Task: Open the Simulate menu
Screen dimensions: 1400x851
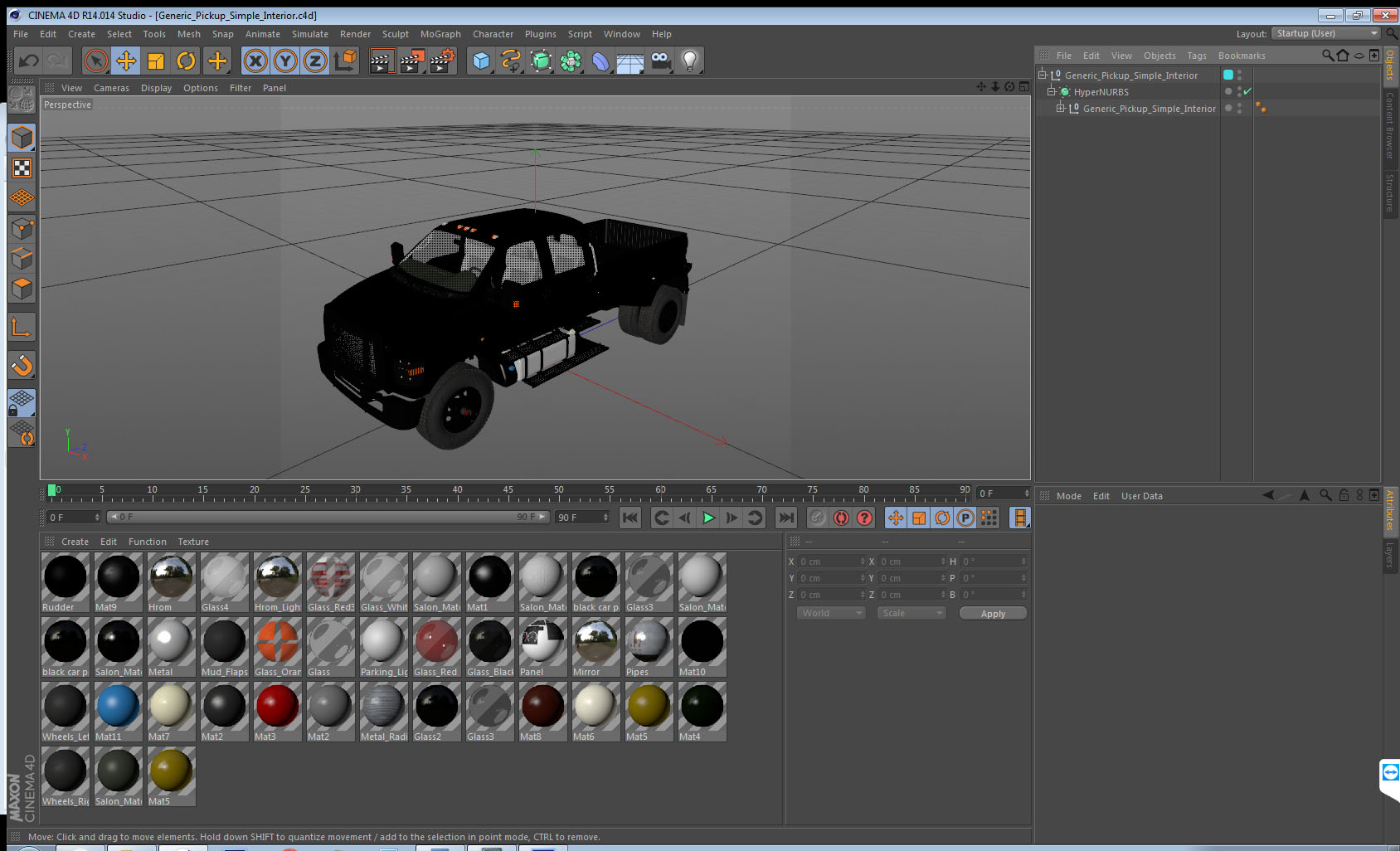Action: coord(309,34)
